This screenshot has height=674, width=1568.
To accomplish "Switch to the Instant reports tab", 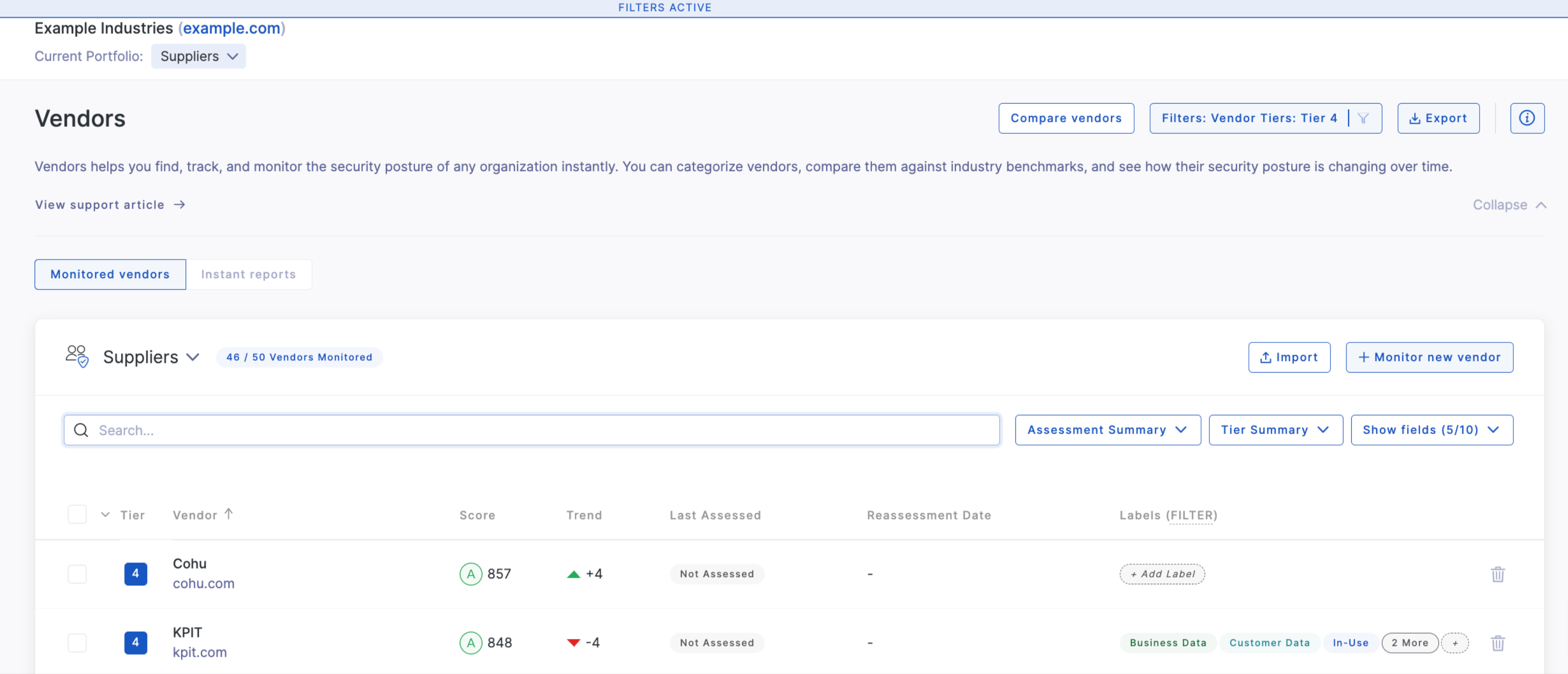I will pyautogui.click(x=248, y=275).
